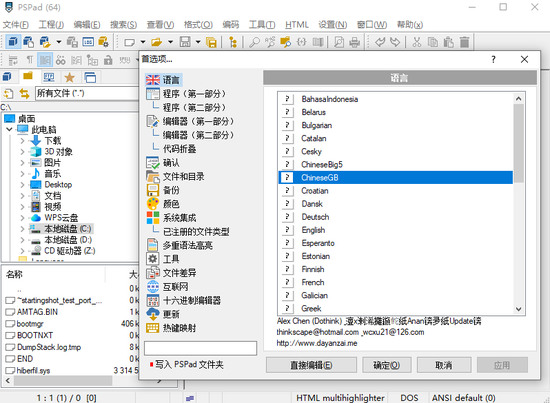
Task: Click the scissors cut icon
Action: click(417, 42)
